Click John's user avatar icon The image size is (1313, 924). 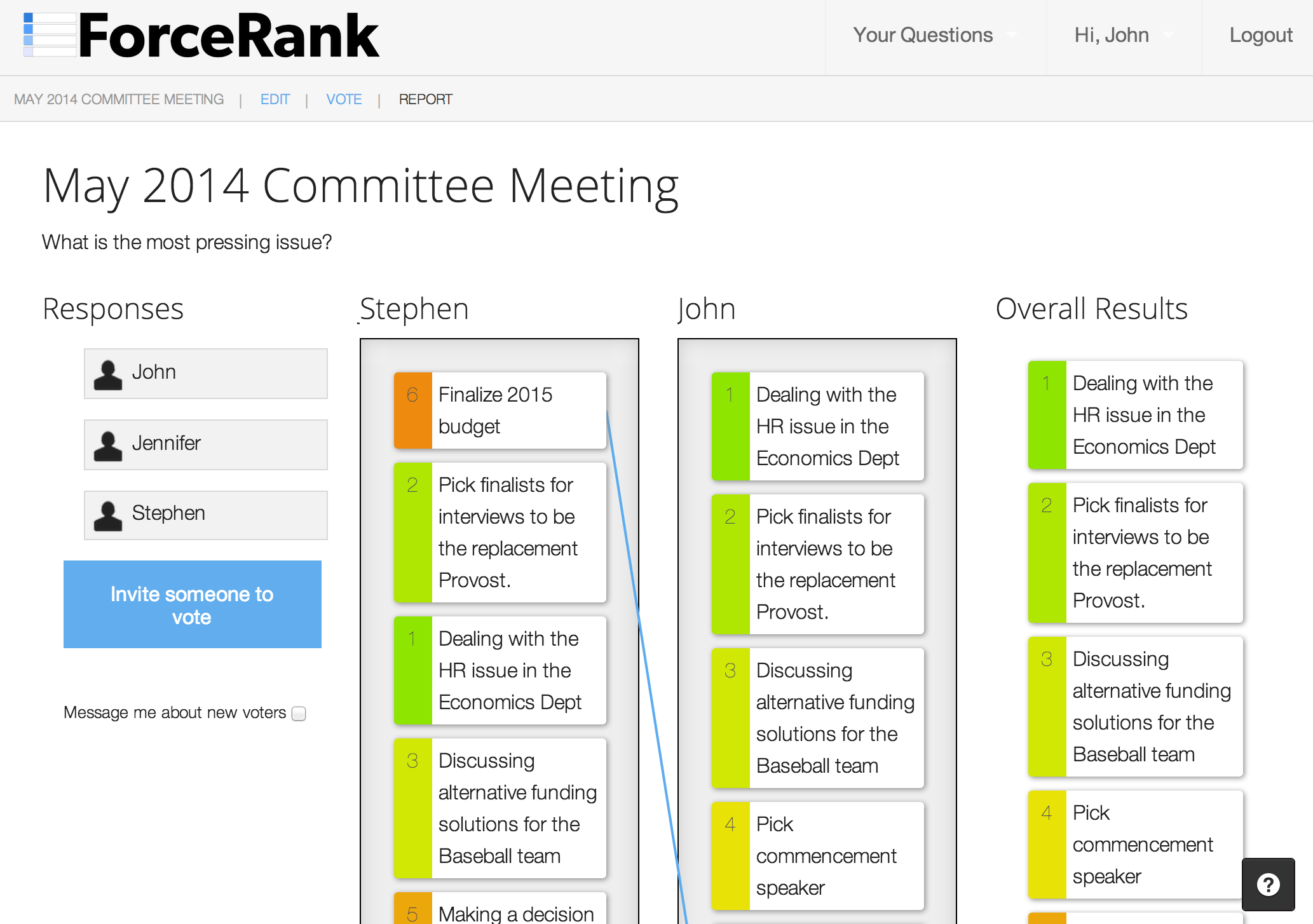[108, 374]
